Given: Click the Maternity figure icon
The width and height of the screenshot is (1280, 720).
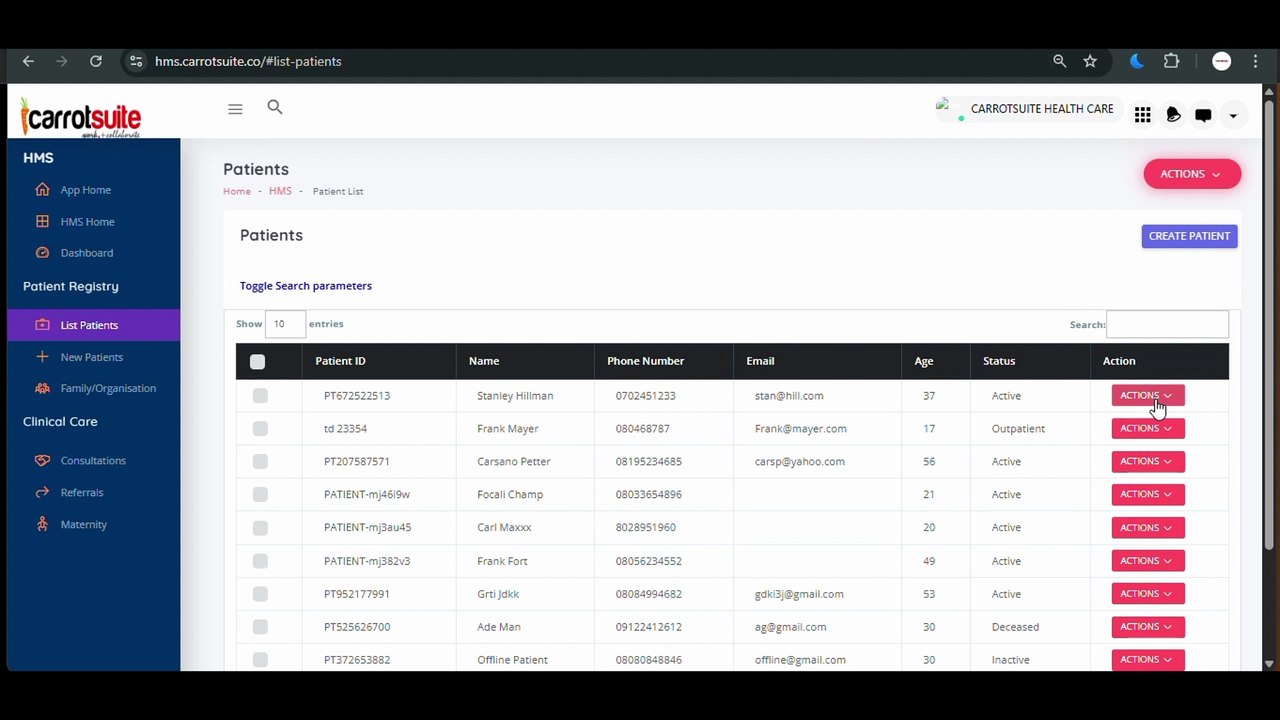Looking at the screenshot, I should (42, 524).
